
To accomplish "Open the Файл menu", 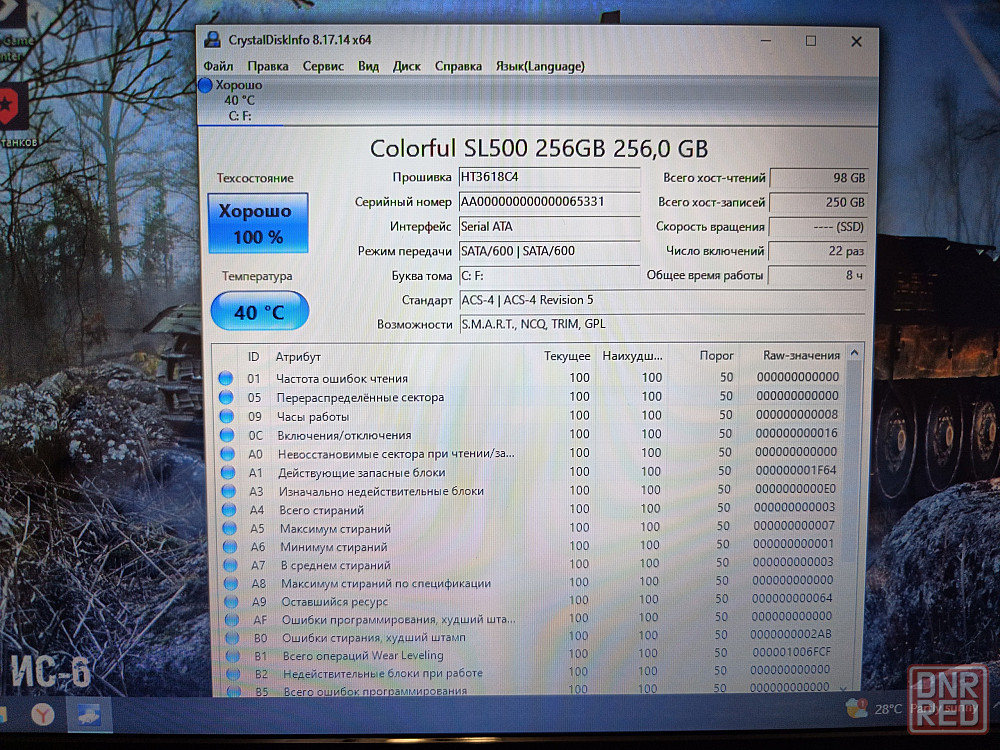I will [x=218, y=66].
